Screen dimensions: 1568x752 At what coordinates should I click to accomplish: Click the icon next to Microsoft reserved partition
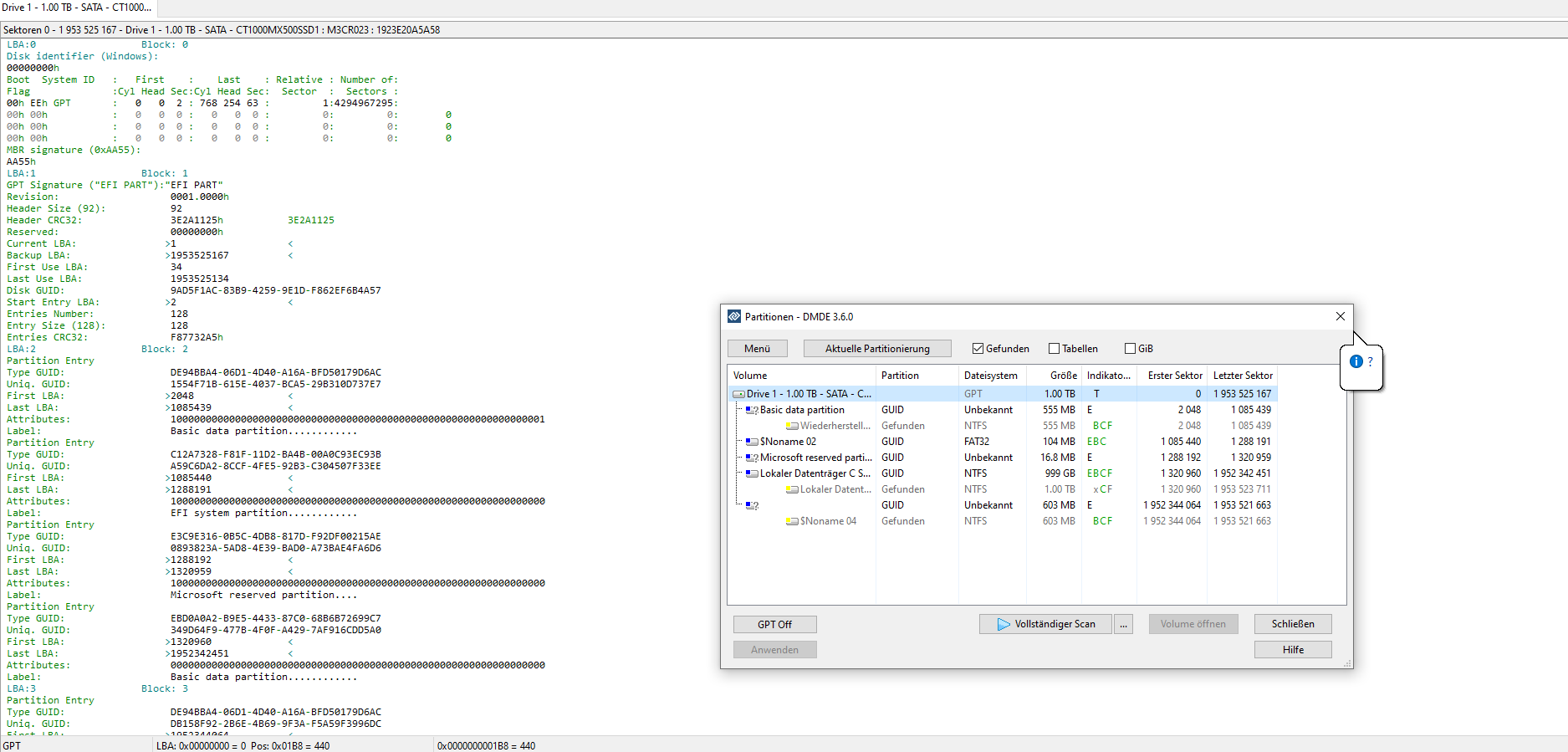tap(752, 458)
